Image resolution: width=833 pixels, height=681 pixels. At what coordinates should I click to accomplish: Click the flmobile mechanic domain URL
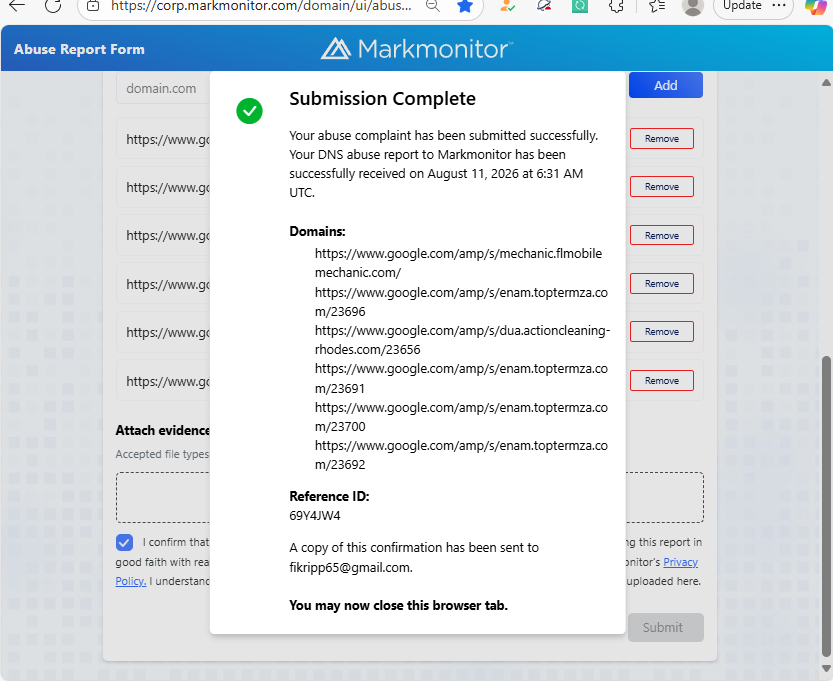point(458,263)
